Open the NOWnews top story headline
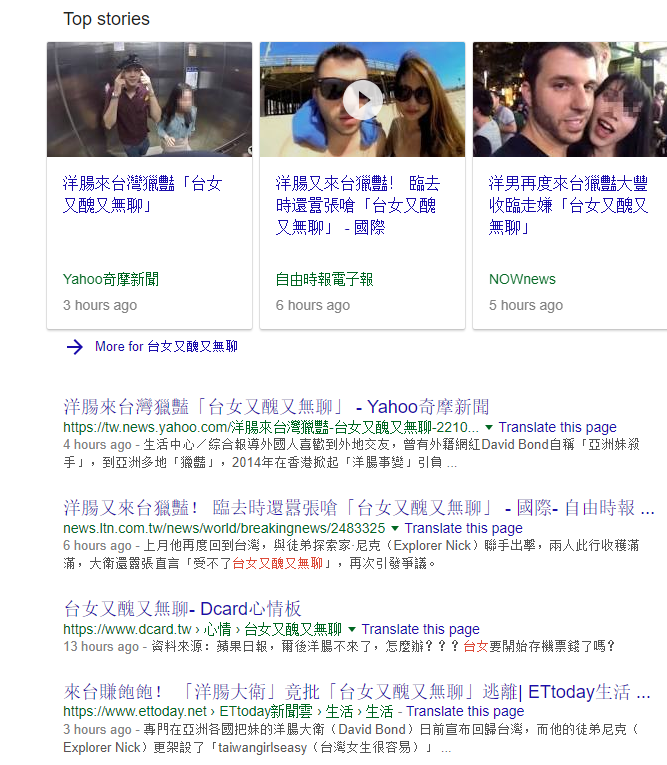This screenshot has width=667, height=765. tap(568, 205)
